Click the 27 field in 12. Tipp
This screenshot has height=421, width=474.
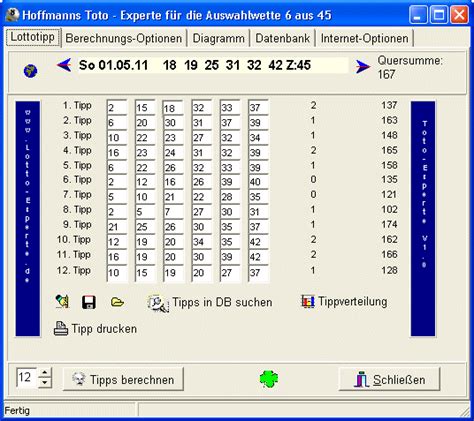pos(230,273)
